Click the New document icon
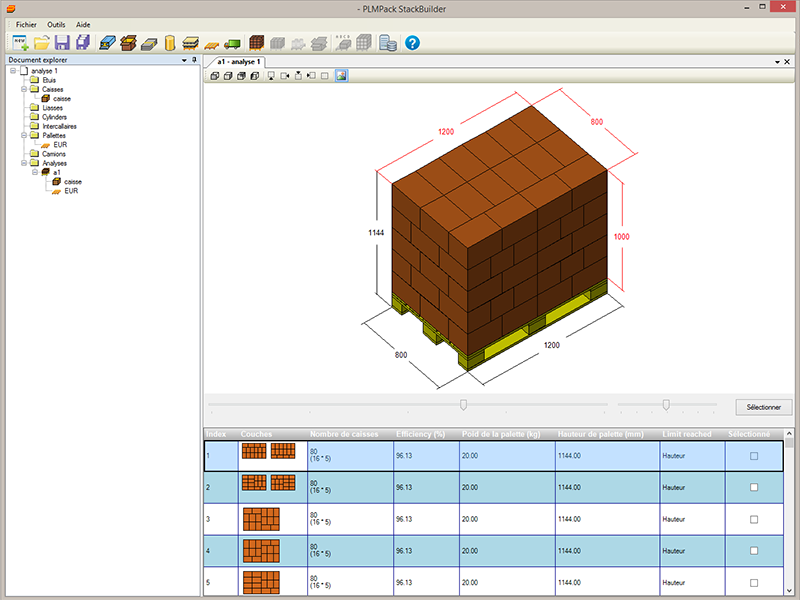Screen dimensions: 800x600 coord(20,43)
